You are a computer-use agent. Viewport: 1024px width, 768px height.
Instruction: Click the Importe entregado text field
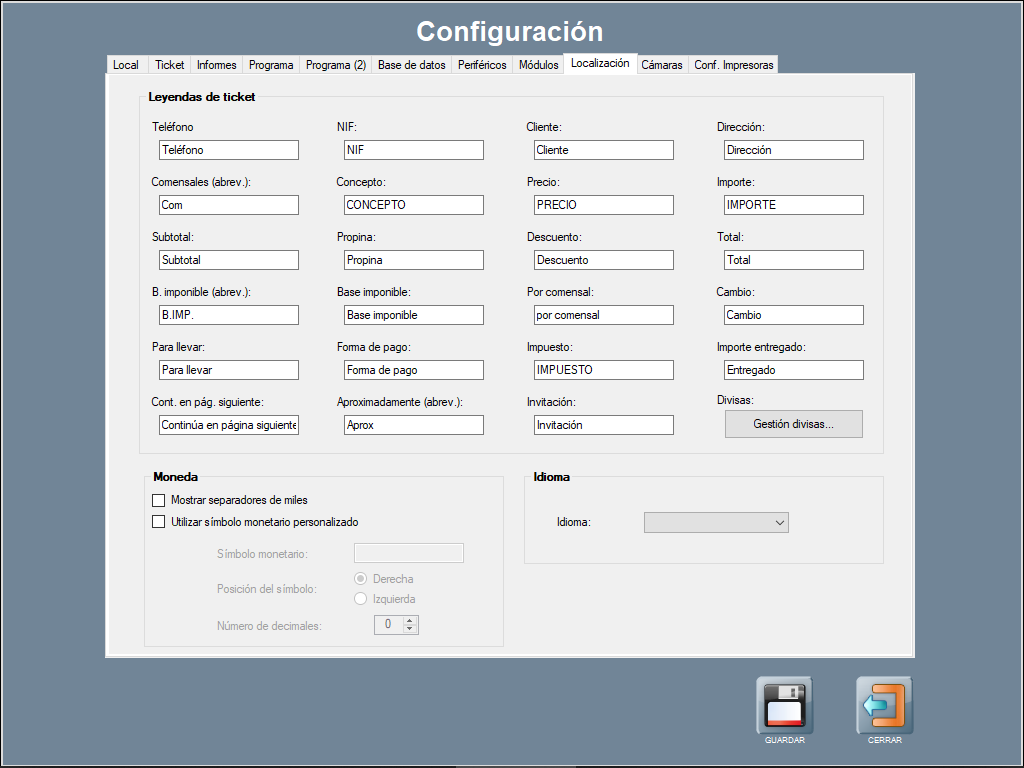pos(793,370)
